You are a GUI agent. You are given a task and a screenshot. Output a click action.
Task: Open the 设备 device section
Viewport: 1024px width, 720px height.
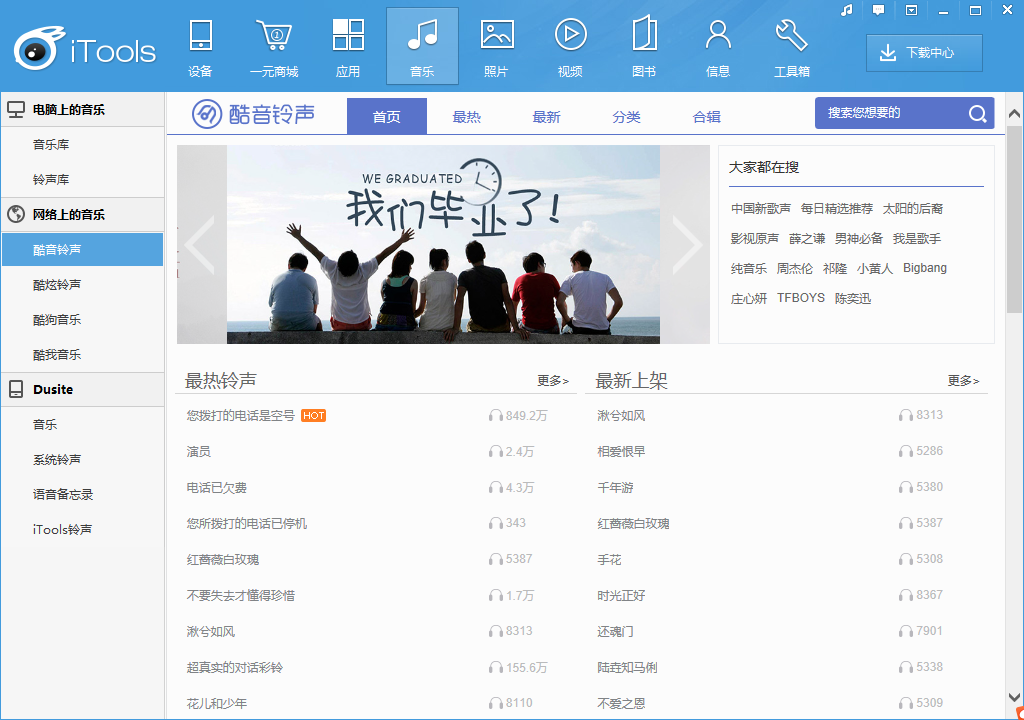click(200, 47)
